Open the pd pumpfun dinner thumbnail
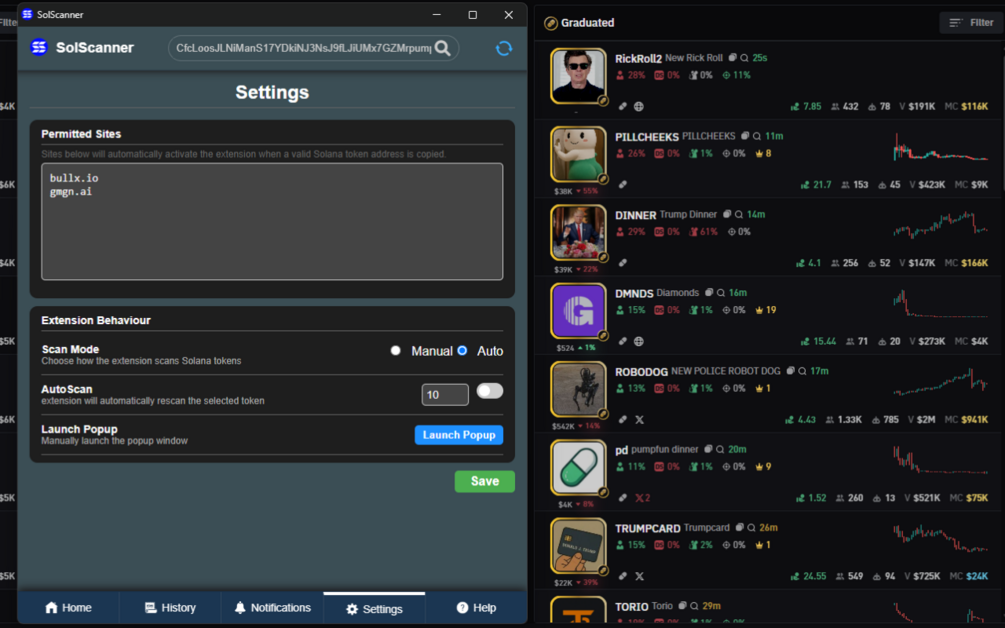The height and width of the screenshot is (628, 1005). click(578, 467)
